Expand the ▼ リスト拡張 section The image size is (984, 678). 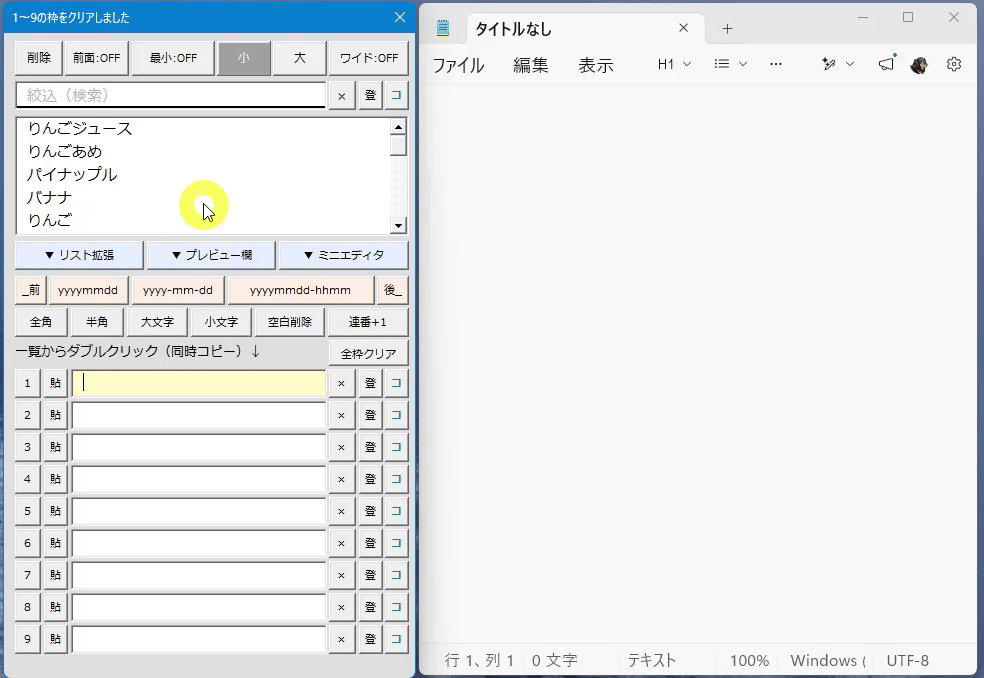point(79,255)
